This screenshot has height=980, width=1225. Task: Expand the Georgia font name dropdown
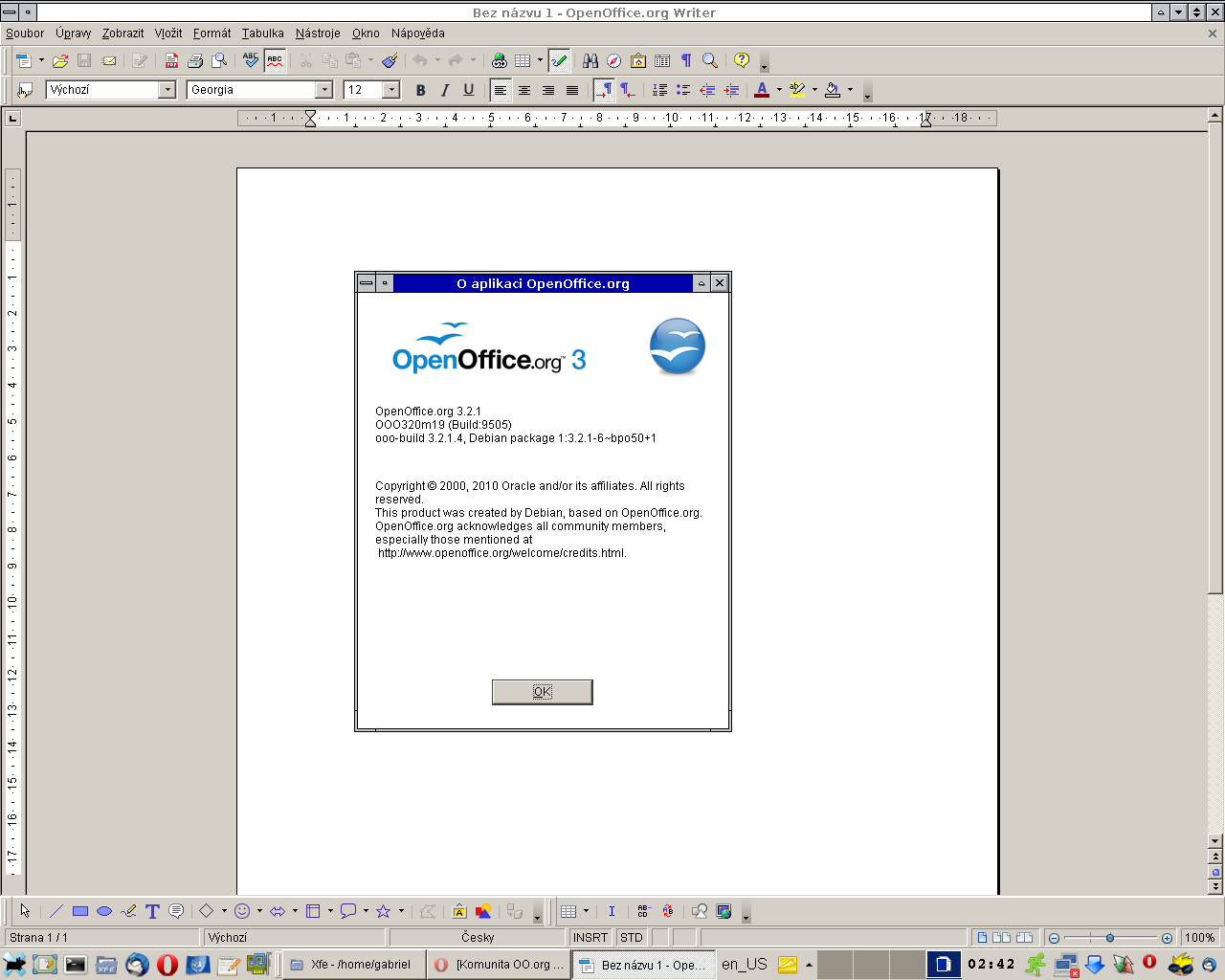324,90
